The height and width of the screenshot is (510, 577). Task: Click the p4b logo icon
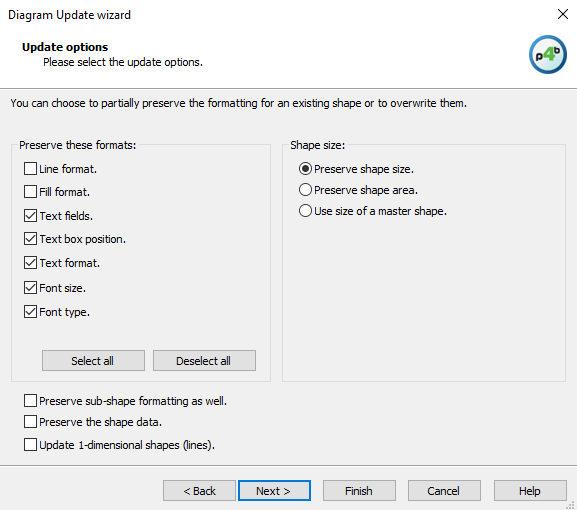pyautogui.click(x=548, y=54)
